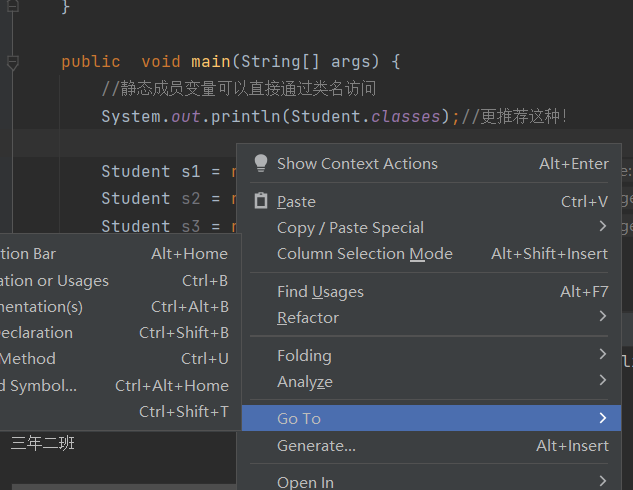Open the Generate... menu entry
The height and width of the screenshot is (490, 633).
click(x=316, y=446)
